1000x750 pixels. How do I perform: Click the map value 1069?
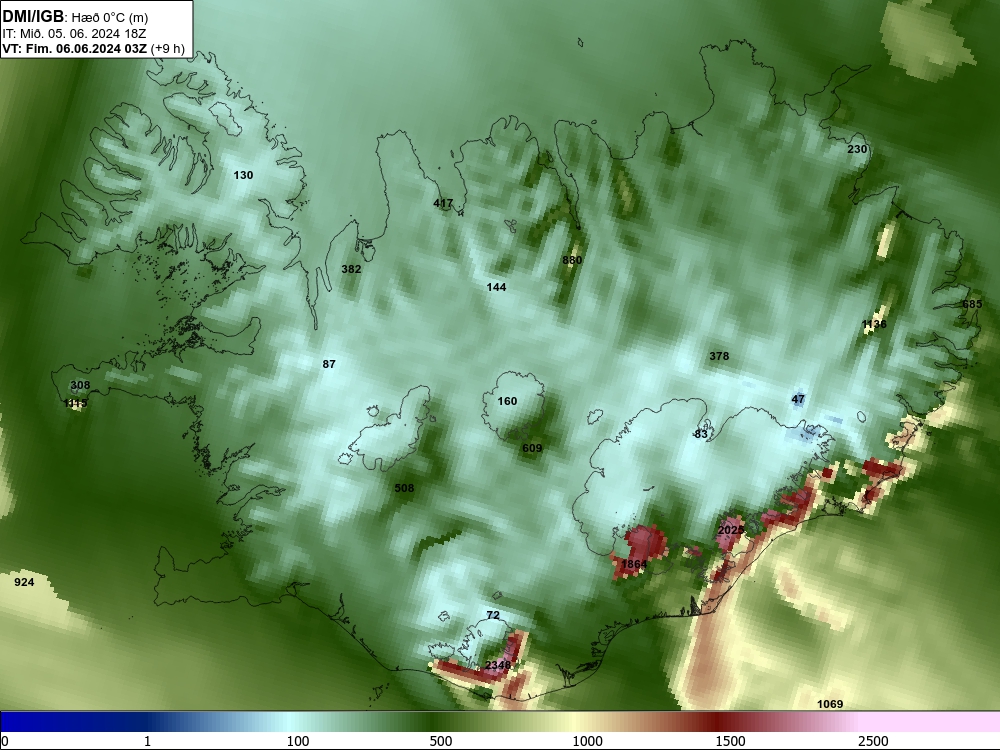(830, 704)
